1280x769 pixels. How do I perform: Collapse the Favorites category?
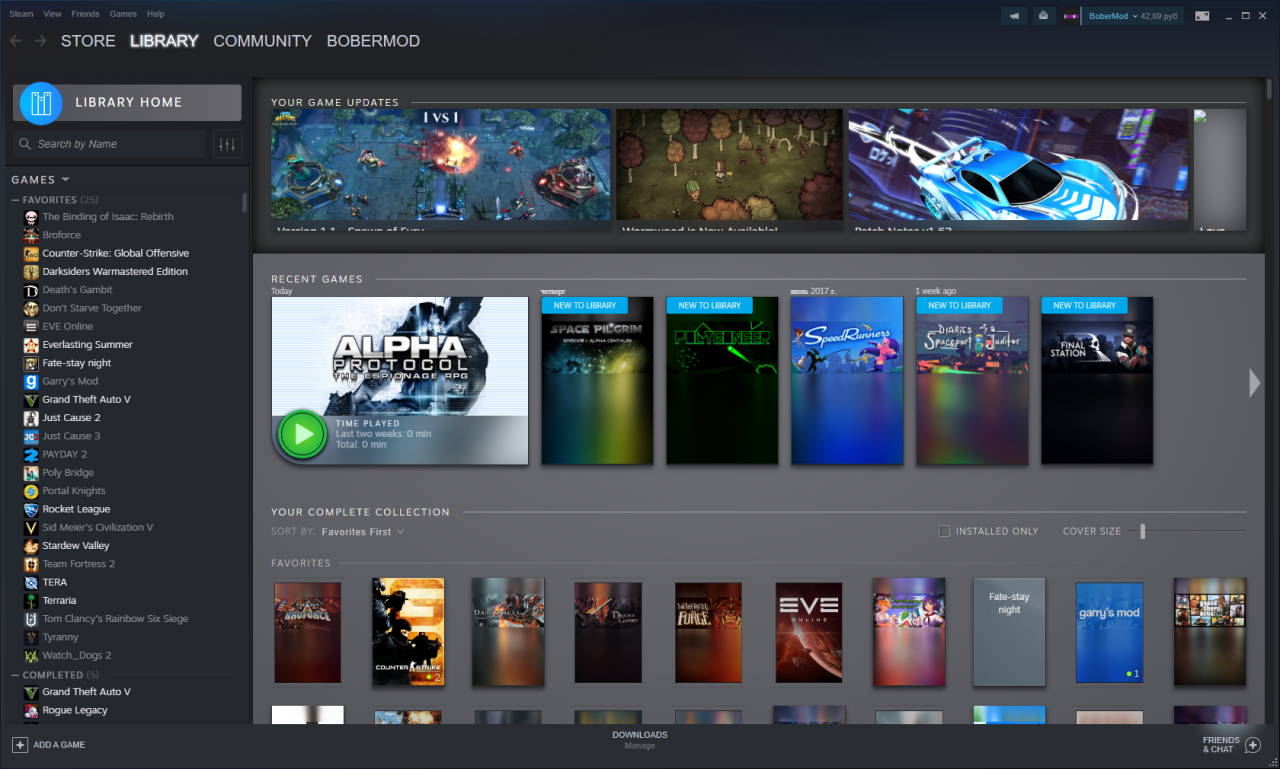click(x=16, y=200)
